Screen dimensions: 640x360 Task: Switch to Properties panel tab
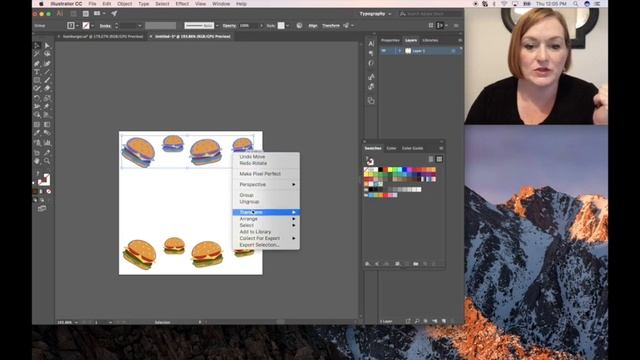pos(390,40)
